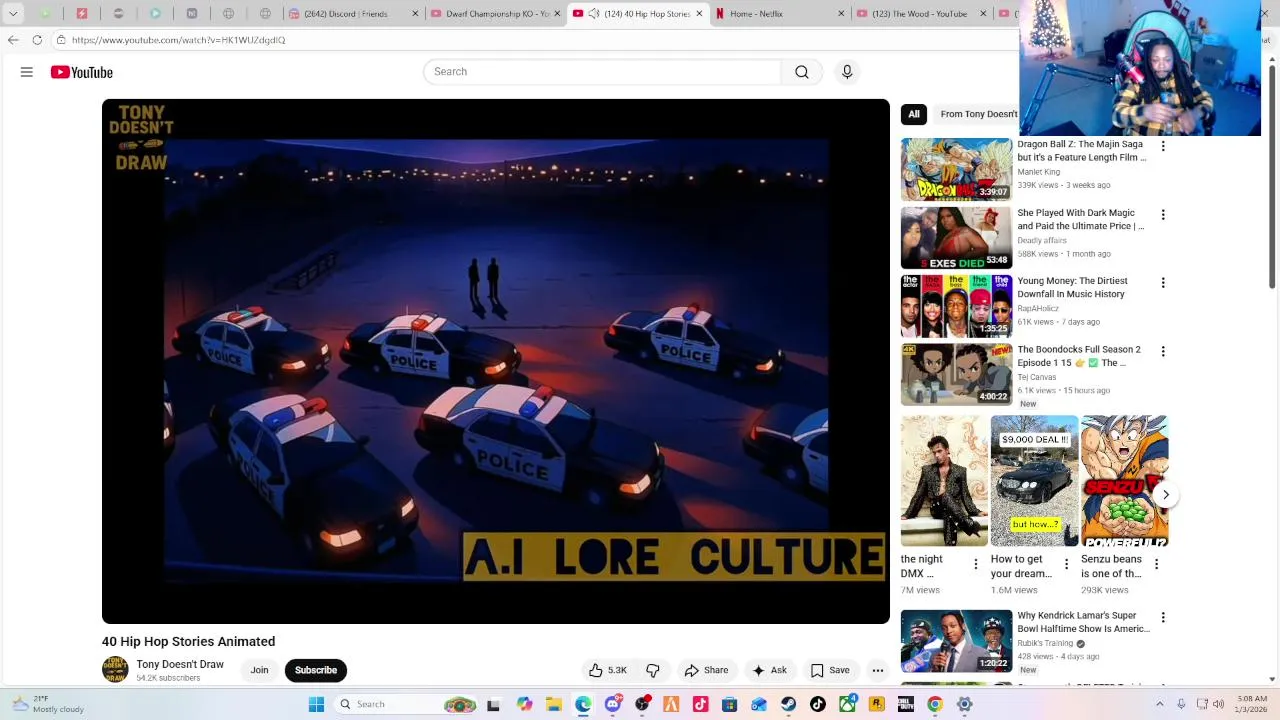
Task: Open options for 'the night DMX' short
Action: (x=976, y=565)
